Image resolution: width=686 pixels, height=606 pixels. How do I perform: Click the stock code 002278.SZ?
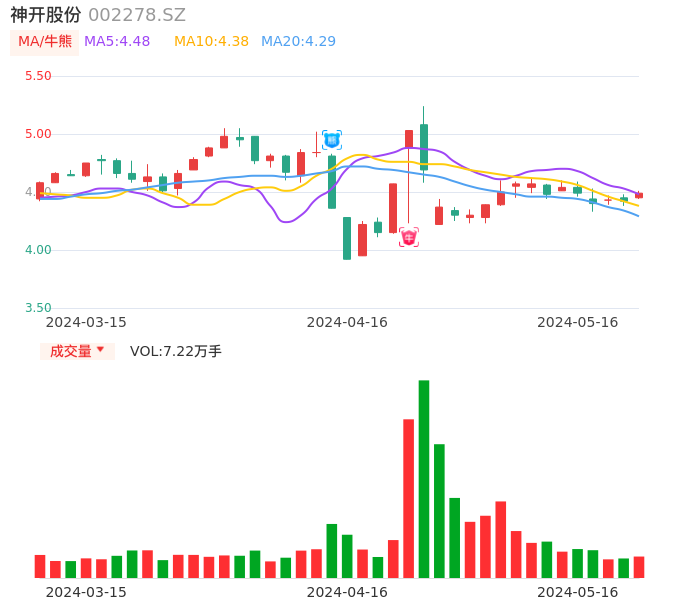point(137,15)
